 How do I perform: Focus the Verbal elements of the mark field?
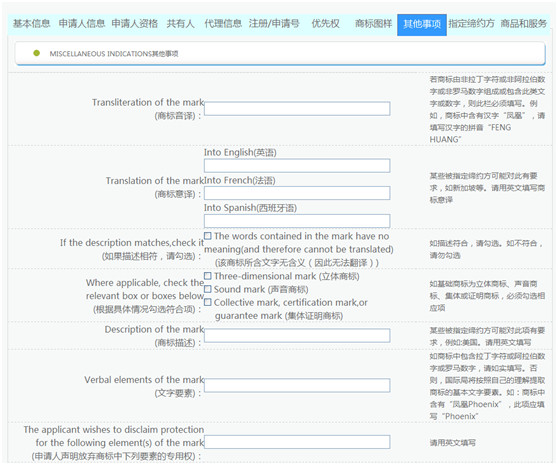pyautogui.click(x=297, y=385)
